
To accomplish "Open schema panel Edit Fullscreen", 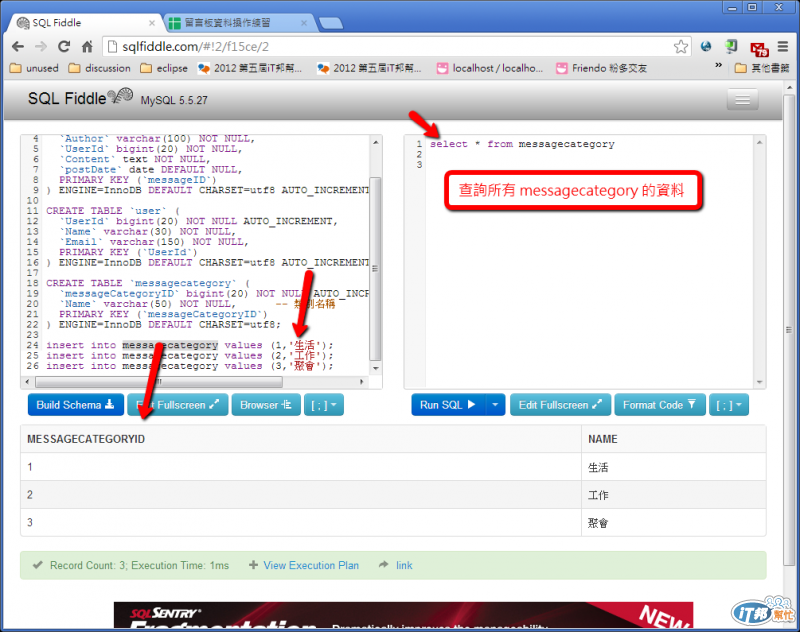I will (x=178, y=405).
